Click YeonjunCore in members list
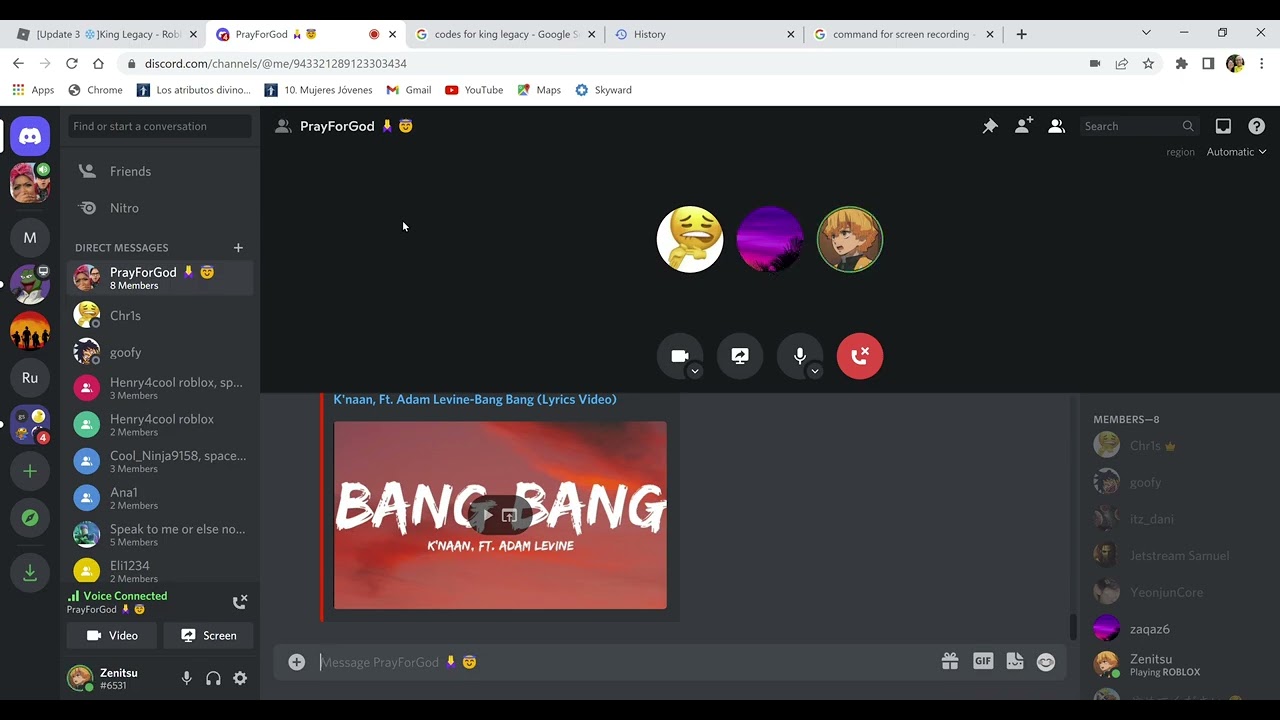Viewport: 1280px width, 720px height. pyautogui.click(x=1173, y=592)
